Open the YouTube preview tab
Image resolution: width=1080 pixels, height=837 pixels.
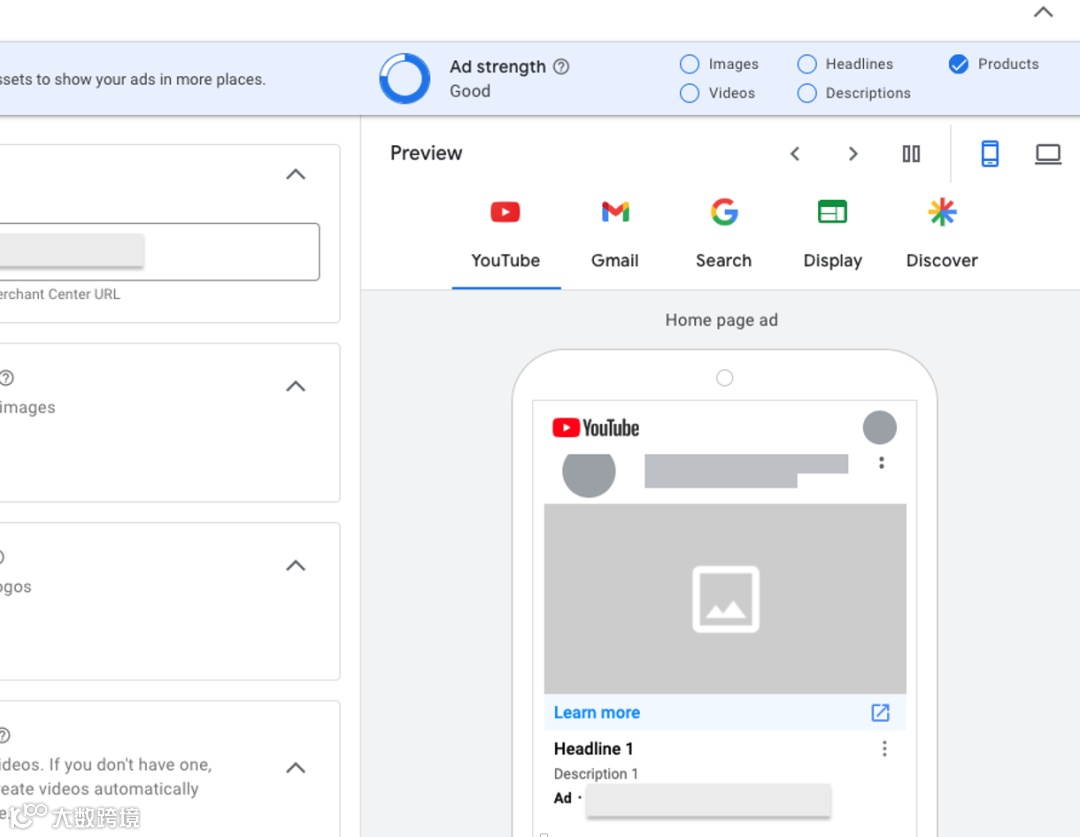point(506,234)
